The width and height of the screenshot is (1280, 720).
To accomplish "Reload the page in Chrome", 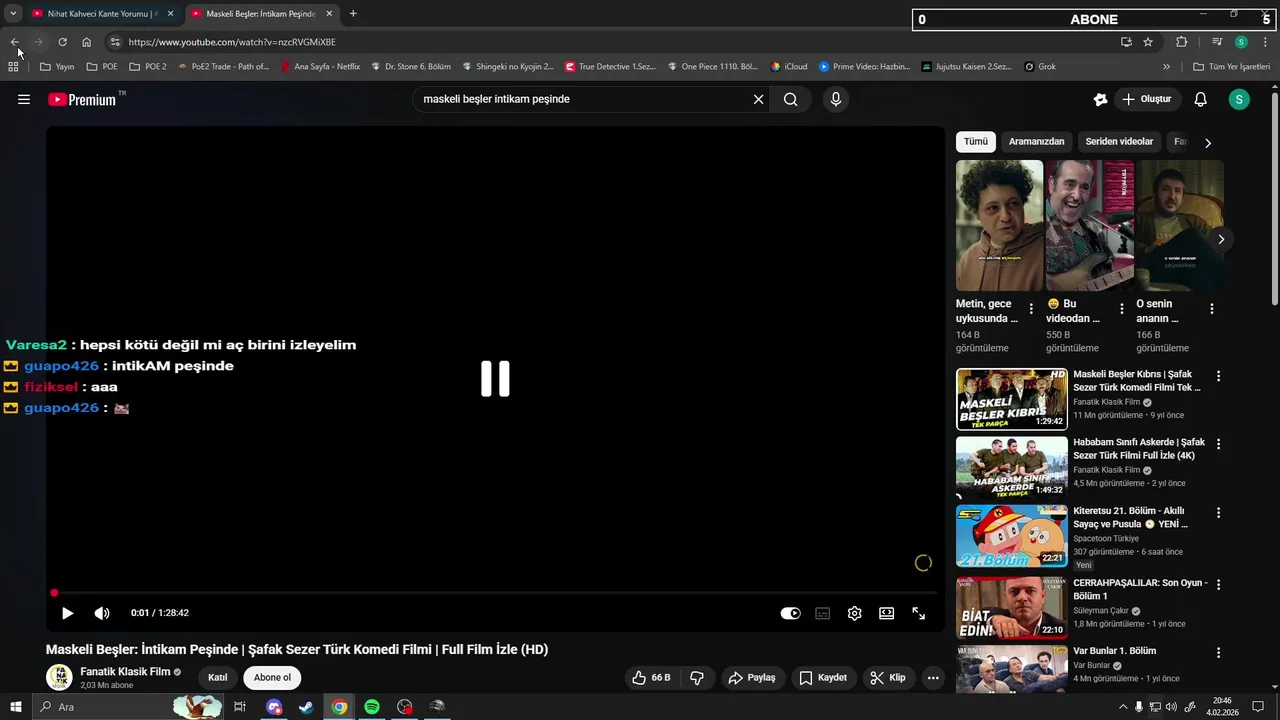I will (62, 42).
